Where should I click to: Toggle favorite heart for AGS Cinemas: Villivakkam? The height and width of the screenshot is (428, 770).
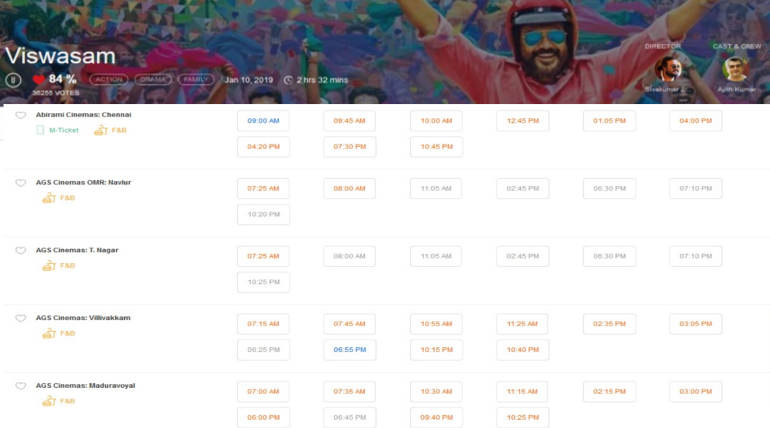pos(20,318)
